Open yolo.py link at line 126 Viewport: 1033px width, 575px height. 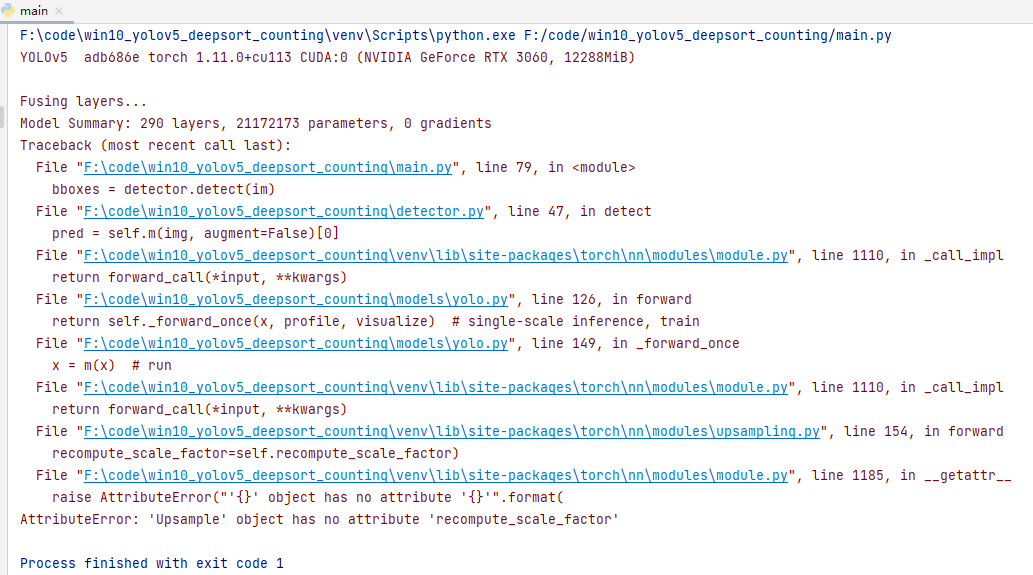[x=296, y=300]
